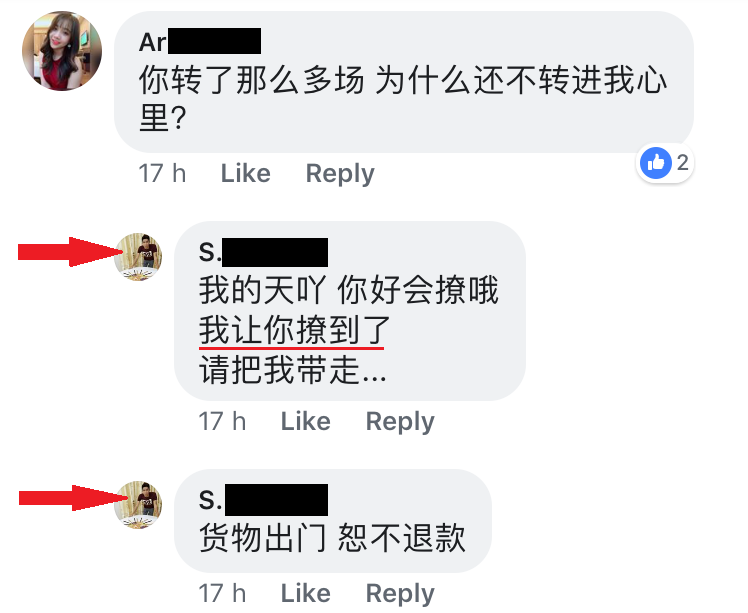This screenshot has height=613, width=748.
Task: Open the S. name above 我的天吖 comment
Action: [x=263, y=252]
